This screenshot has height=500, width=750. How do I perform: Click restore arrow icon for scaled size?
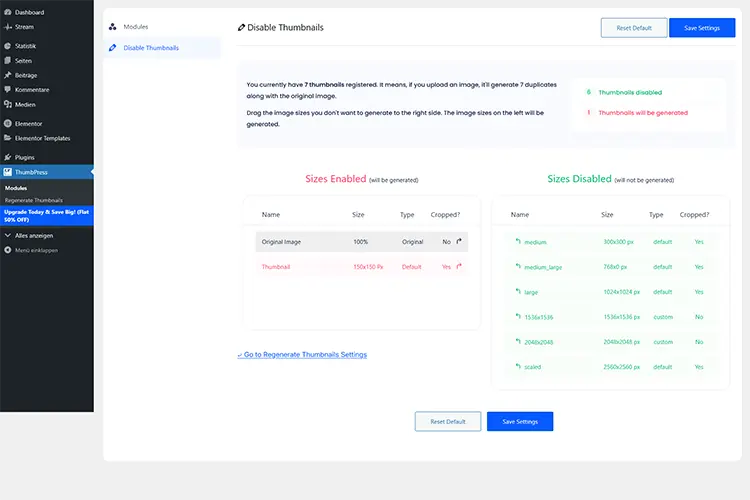(x=518, y=366)
